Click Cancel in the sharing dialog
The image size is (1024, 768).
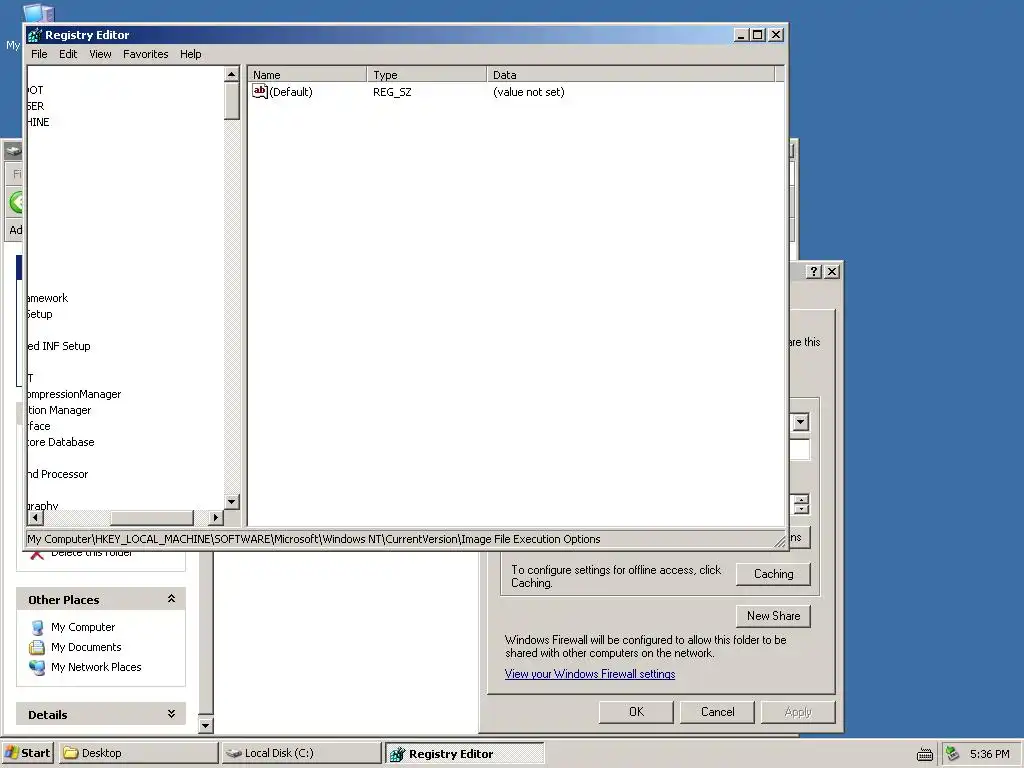(717, 712)
